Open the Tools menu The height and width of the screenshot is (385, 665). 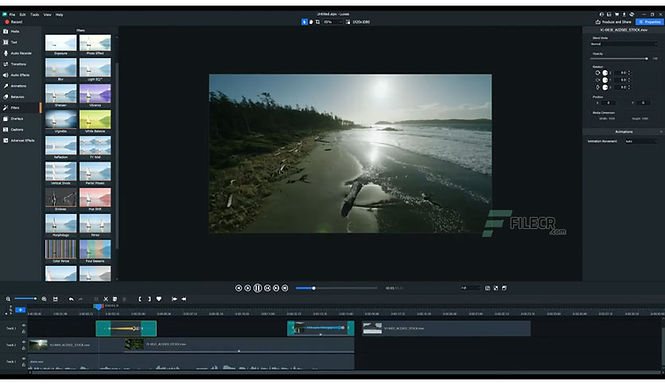click(35, 14)
